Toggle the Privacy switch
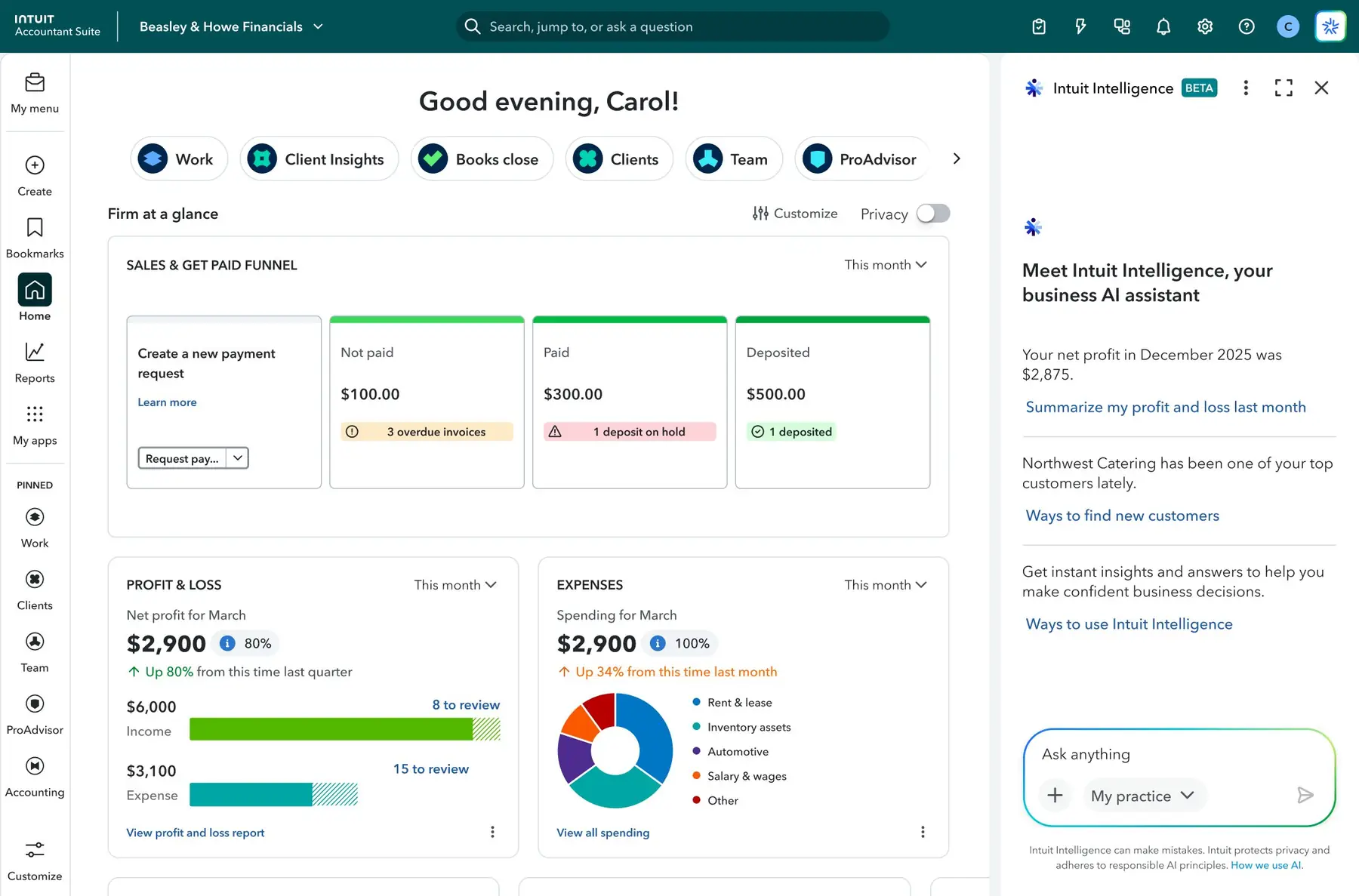Viewport: 1359px width, 896px height. [x=933, y=214]
